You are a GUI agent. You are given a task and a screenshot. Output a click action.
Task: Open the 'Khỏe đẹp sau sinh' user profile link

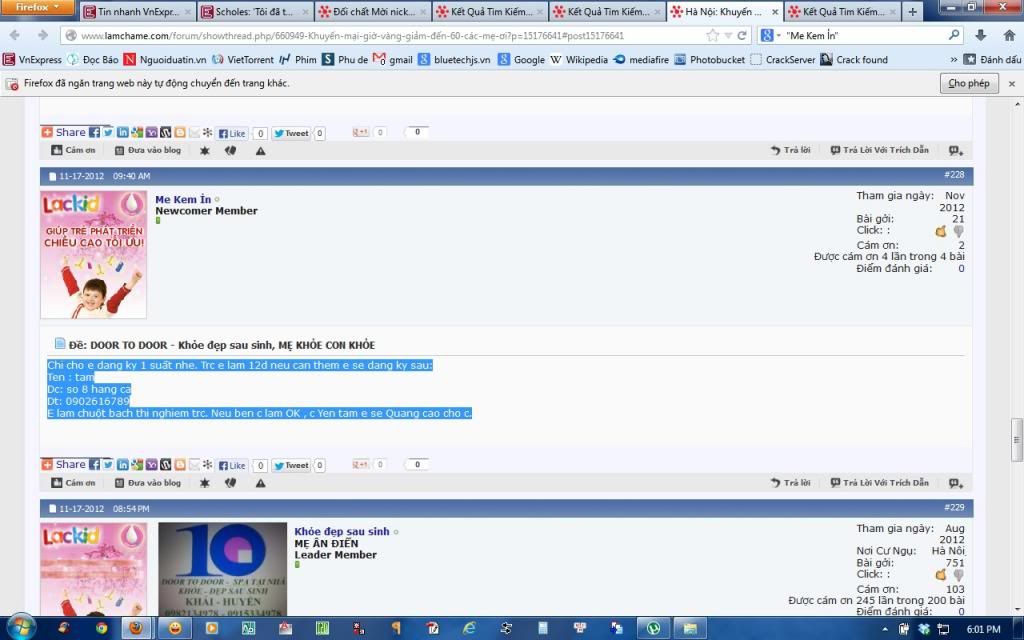[342, 532]
